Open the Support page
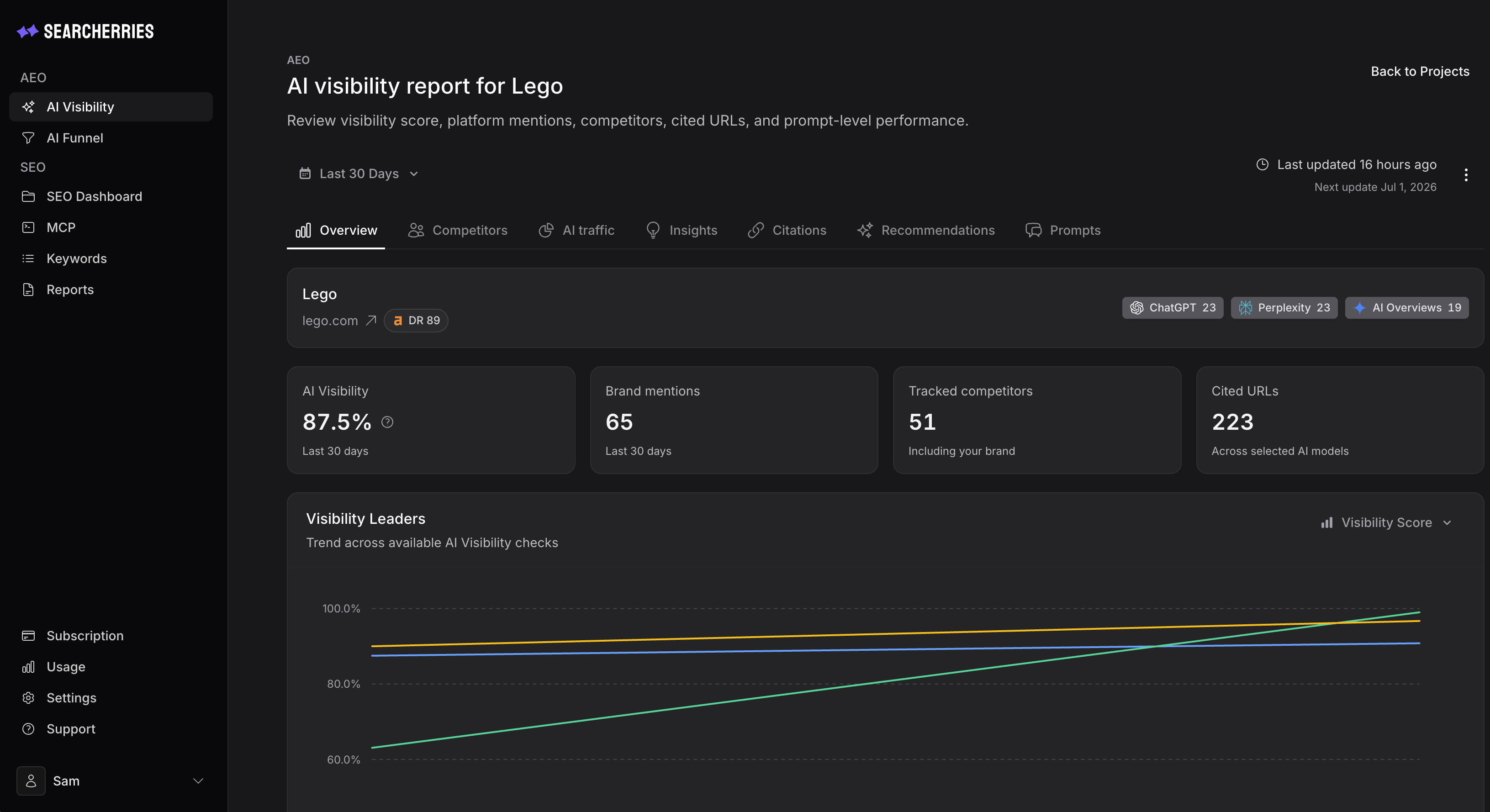This screenshot has height=812, width=1490. tap(111, 729)
